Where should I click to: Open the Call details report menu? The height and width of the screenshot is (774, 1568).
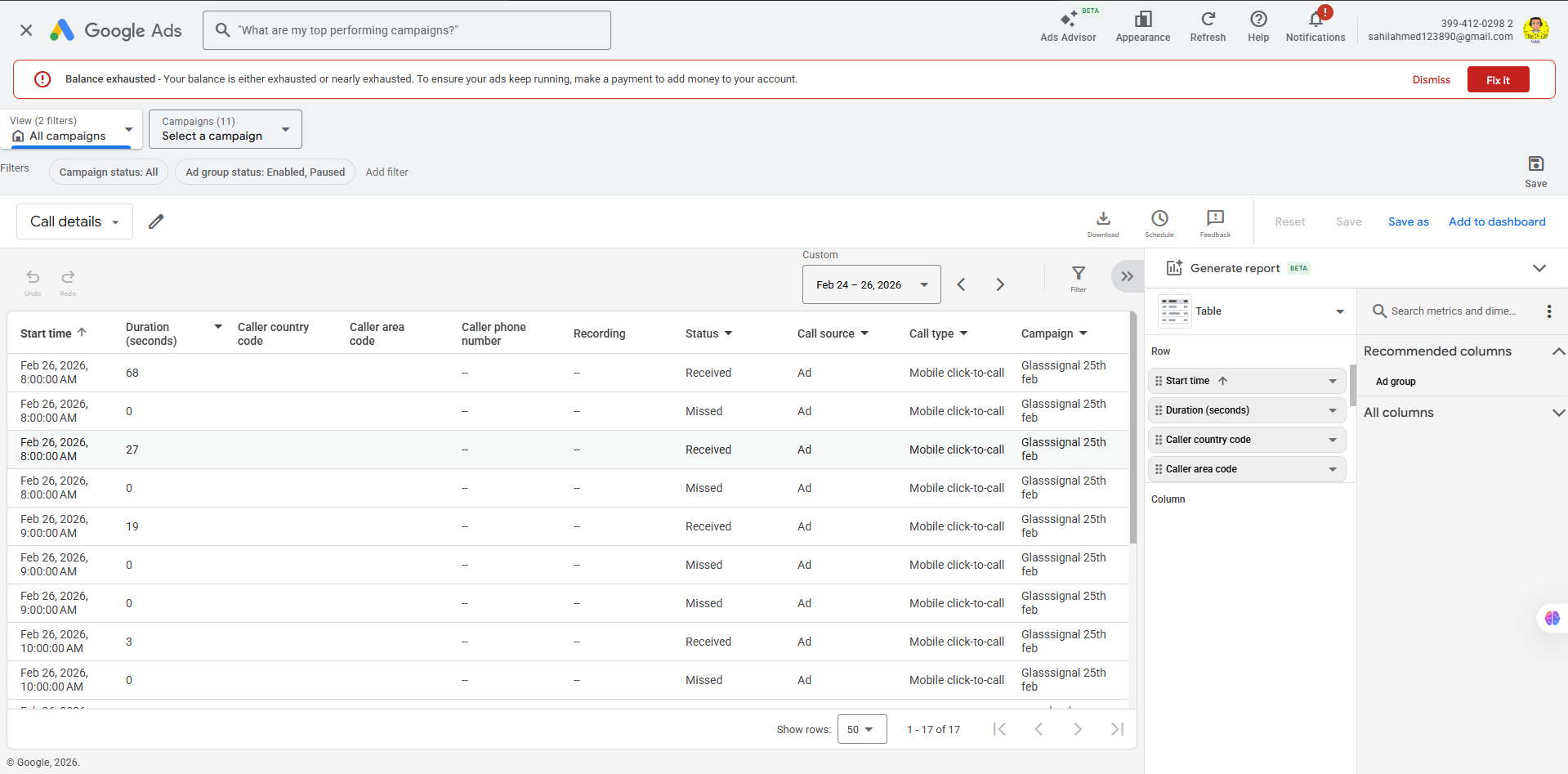coord(74,221)
